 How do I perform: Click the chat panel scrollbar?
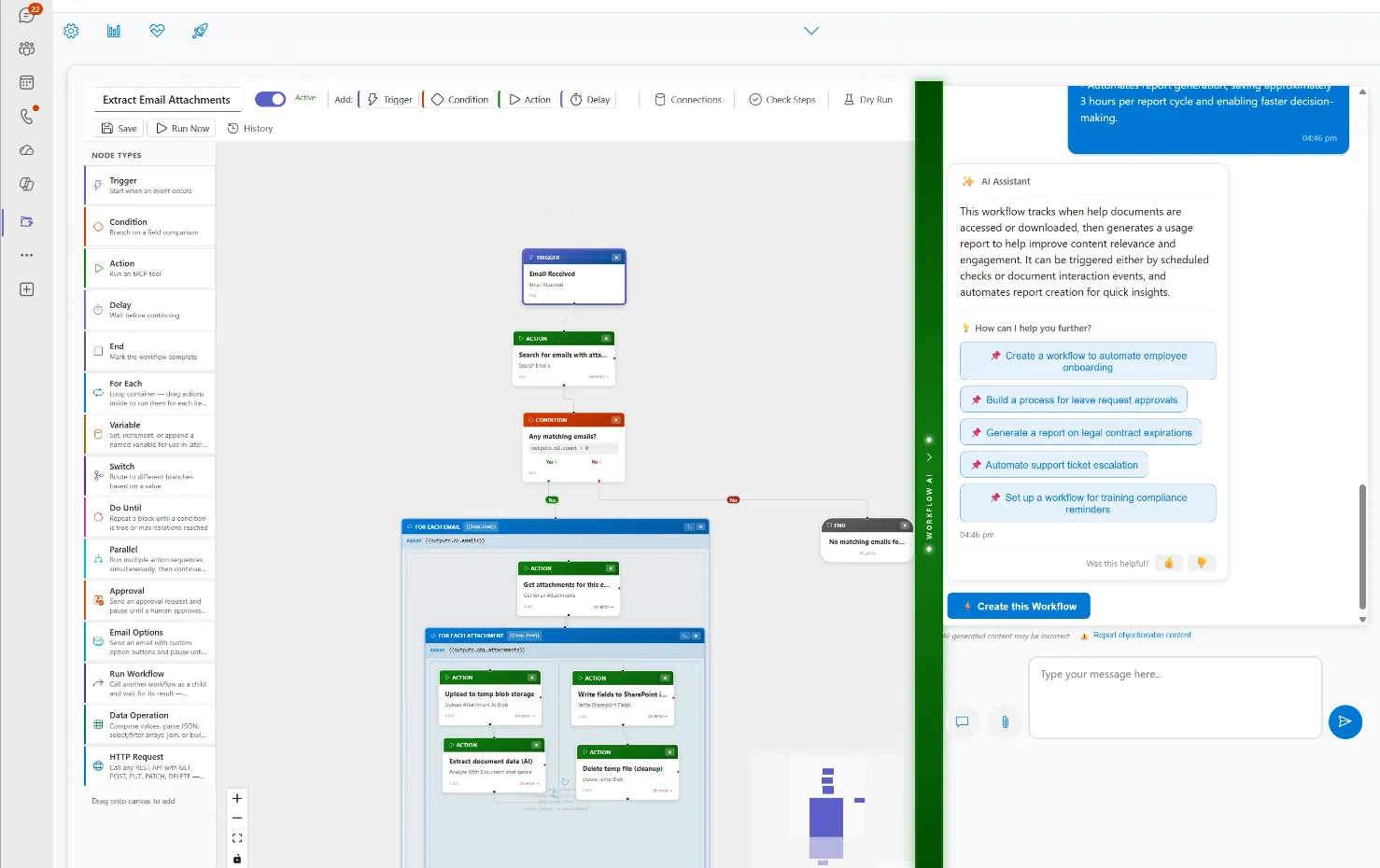1362,547
